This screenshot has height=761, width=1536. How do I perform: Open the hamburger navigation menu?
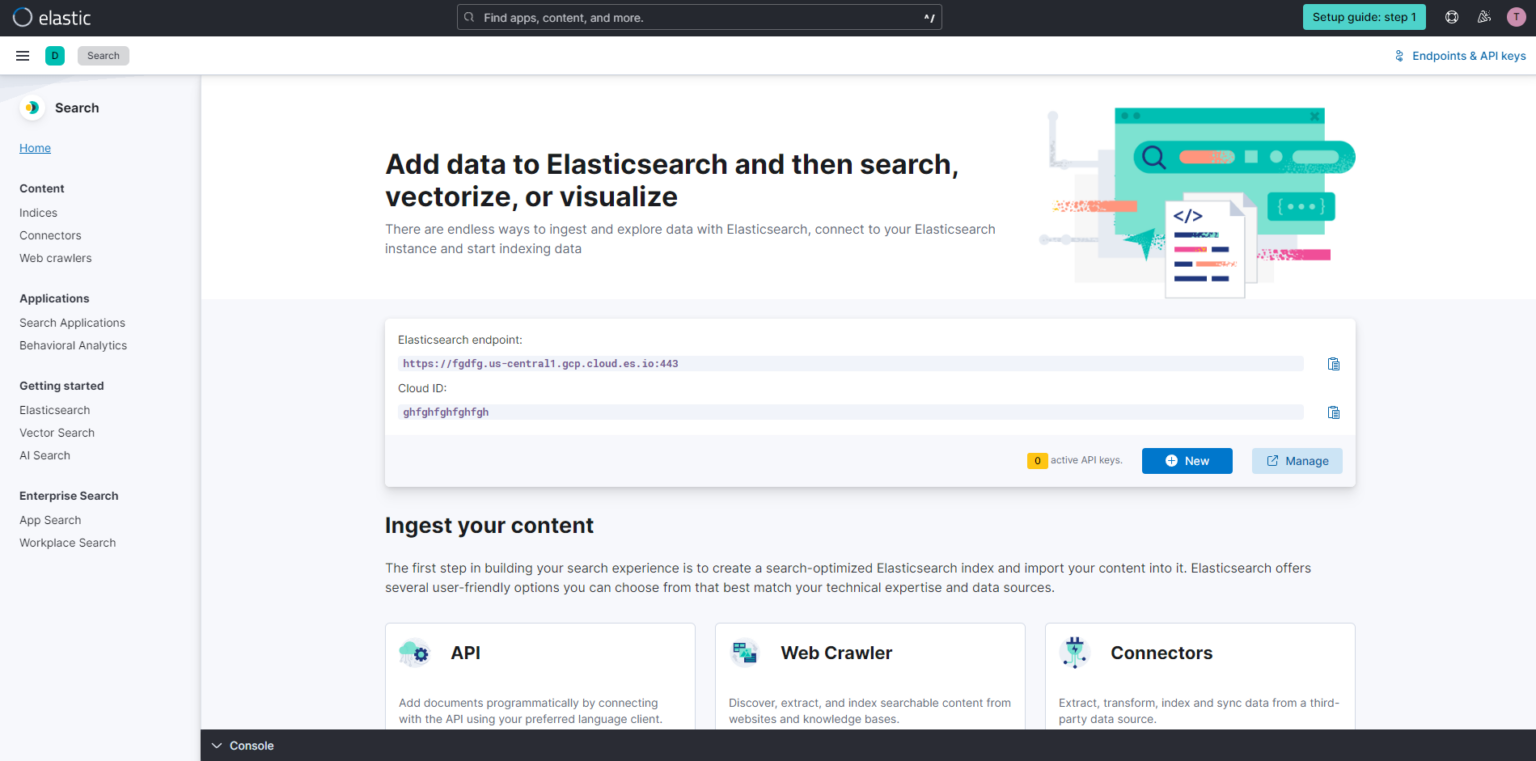coord(22,55)
